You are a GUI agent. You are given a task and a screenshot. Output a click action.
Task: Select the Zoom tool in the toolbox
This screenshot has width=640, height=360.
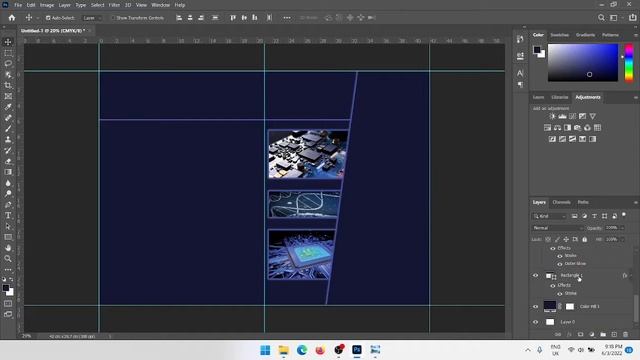tap(8, 259)
